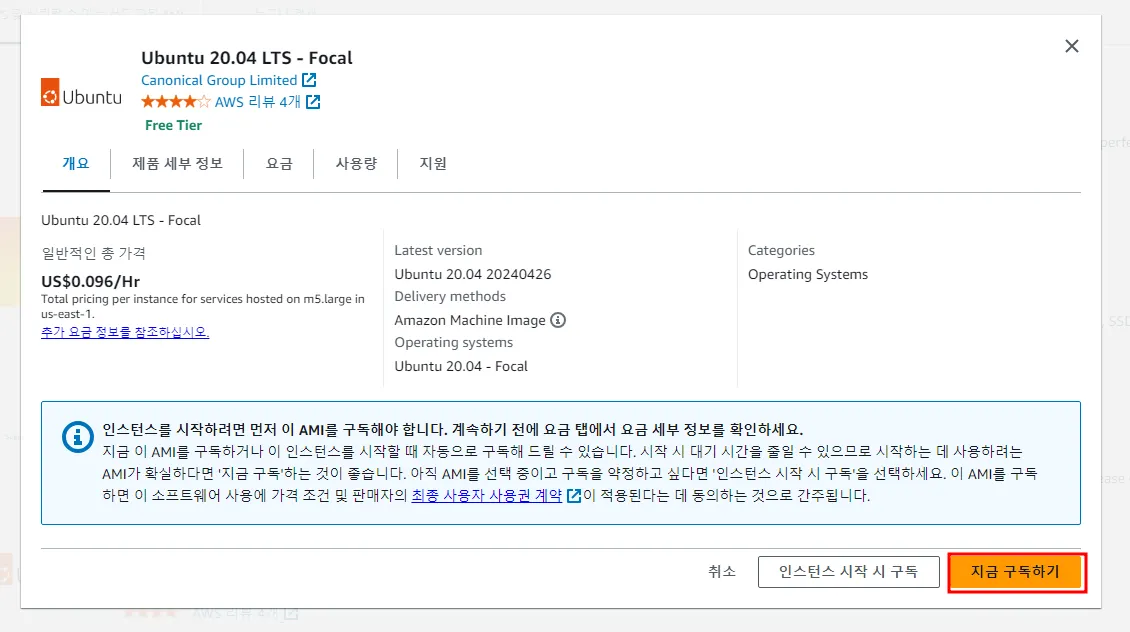This screenshot has width=1130, height=632.
Task: Click the Operating systems label
Action: (x=453, y=342)
